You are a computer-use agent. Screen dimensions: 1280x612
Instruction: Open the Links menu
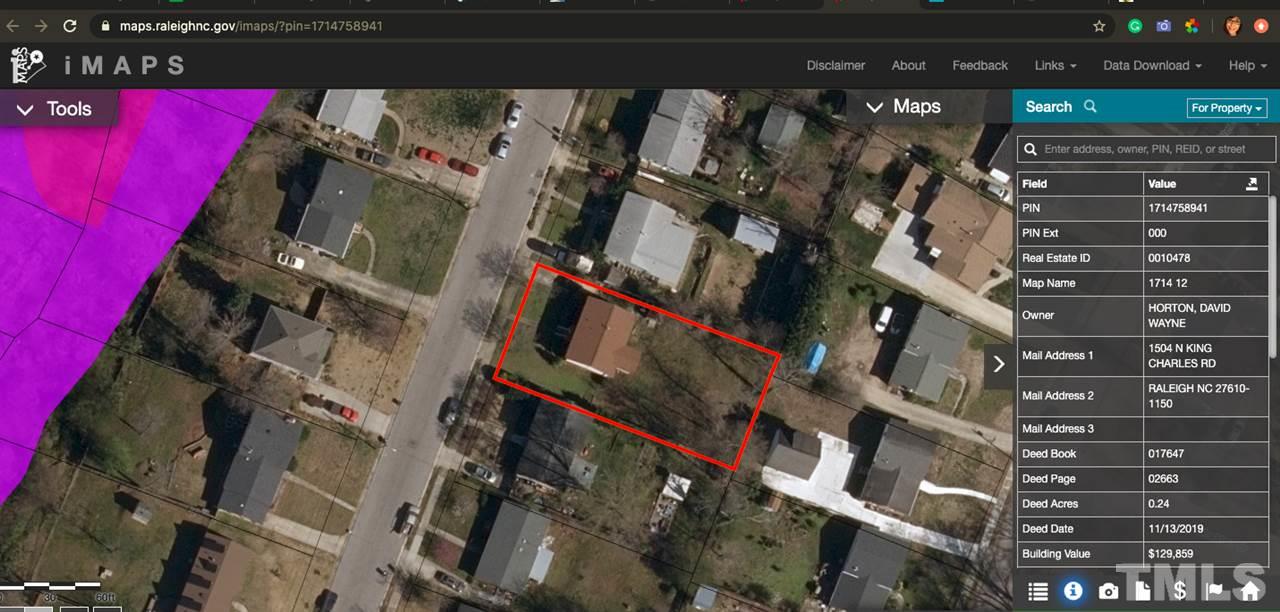tap(1055, 65)
